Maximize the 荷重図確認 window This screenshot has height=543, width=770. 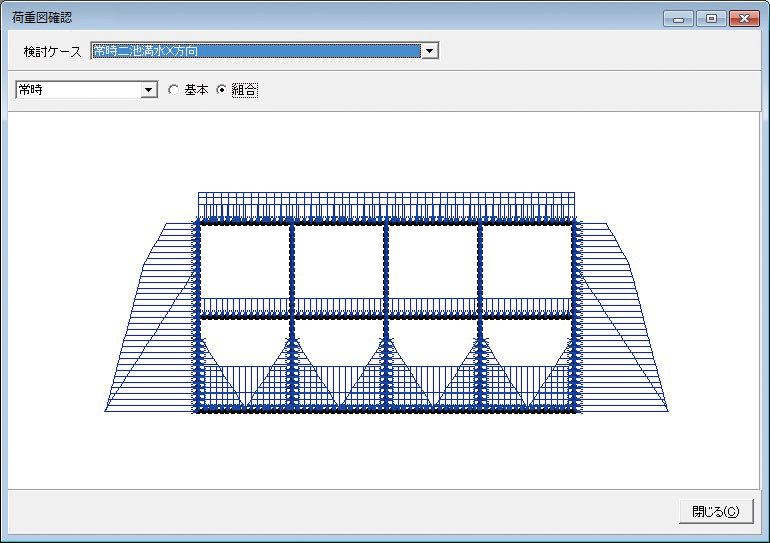pyautogui.click(x=711, y=19)
